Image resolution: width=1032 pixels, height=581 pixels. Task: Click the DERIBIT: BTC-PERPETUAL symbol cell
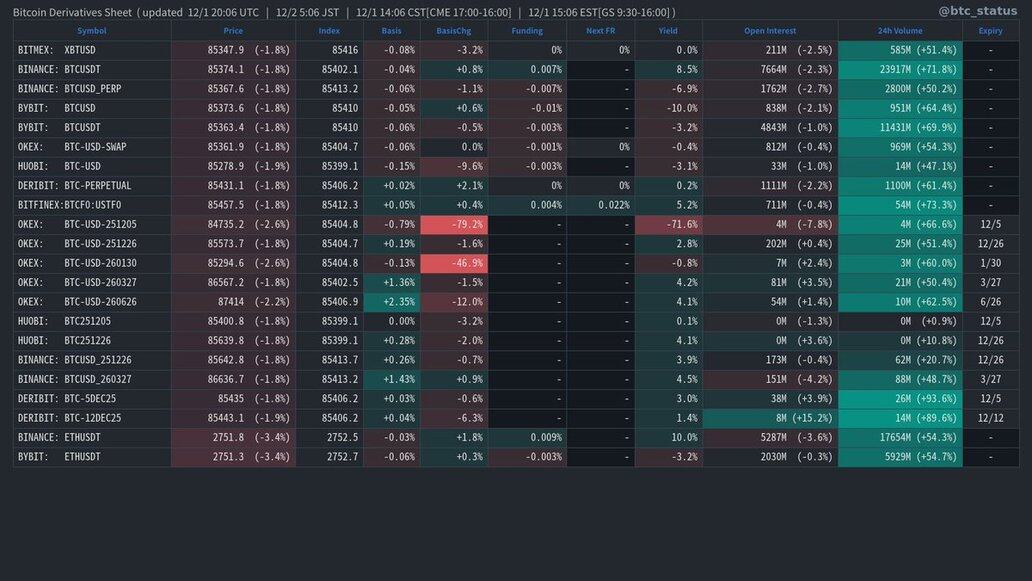click(x=92, y=186)
